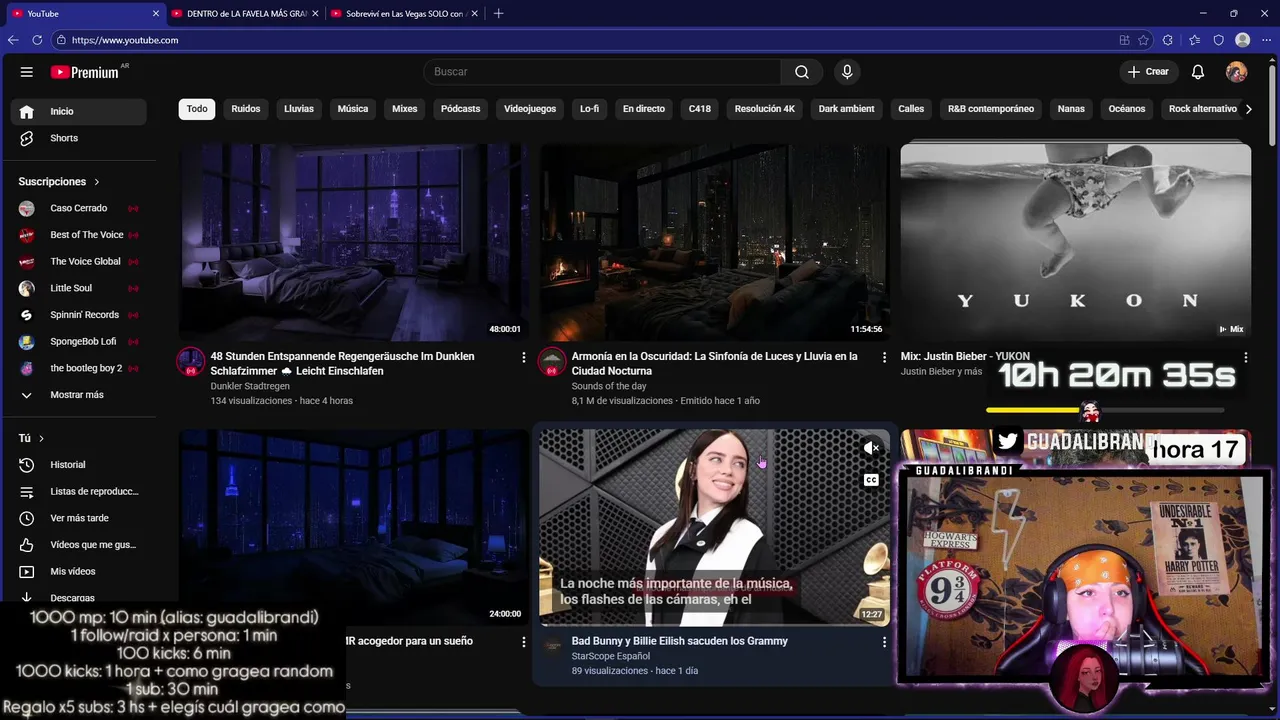Expand the Suscripciones section chevron
This screenshot has width=1280, height=720.
coord(97,182)
